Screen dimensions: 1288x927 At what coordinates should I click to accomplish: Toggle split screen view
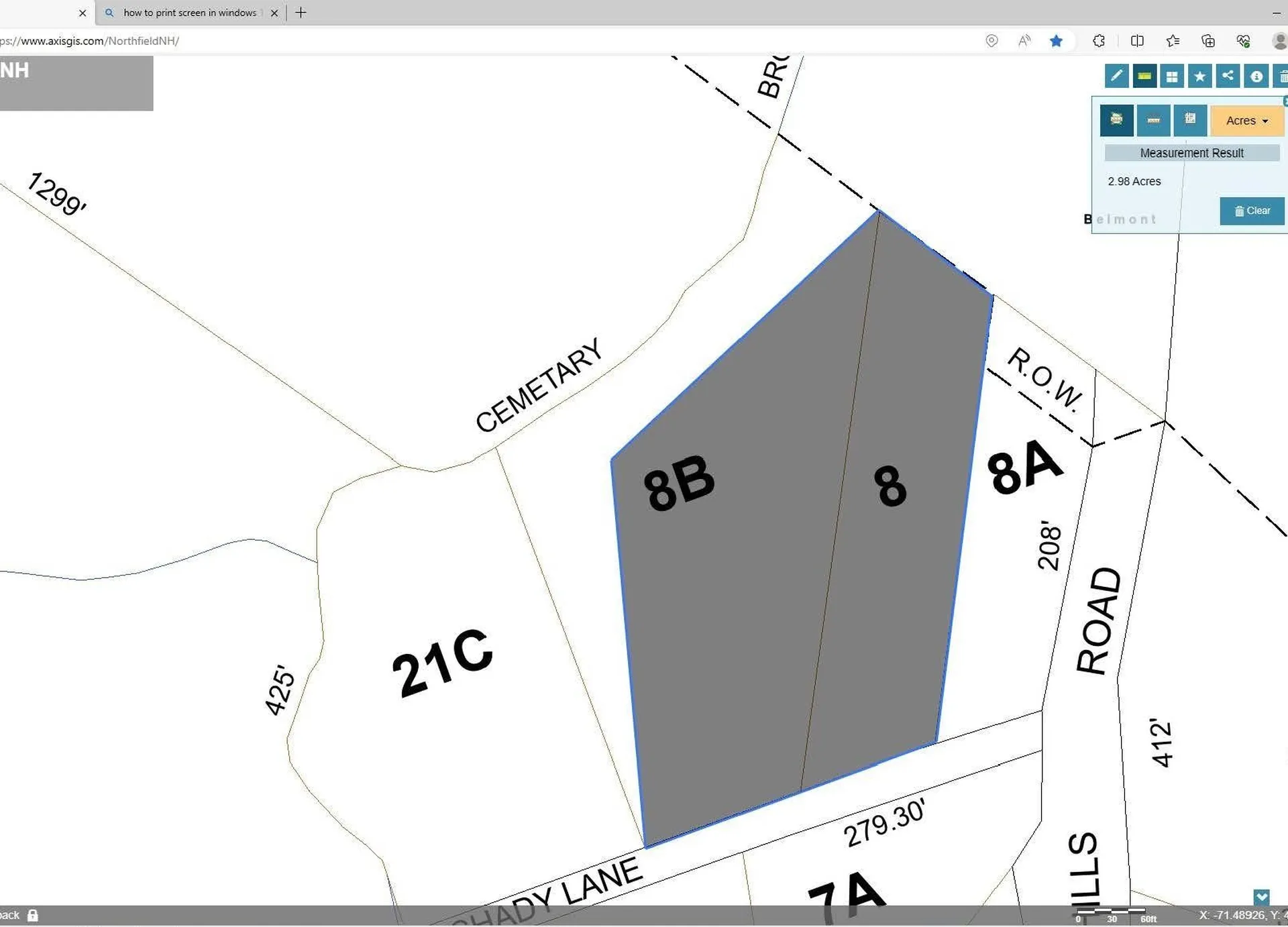tap(1137, 41)
